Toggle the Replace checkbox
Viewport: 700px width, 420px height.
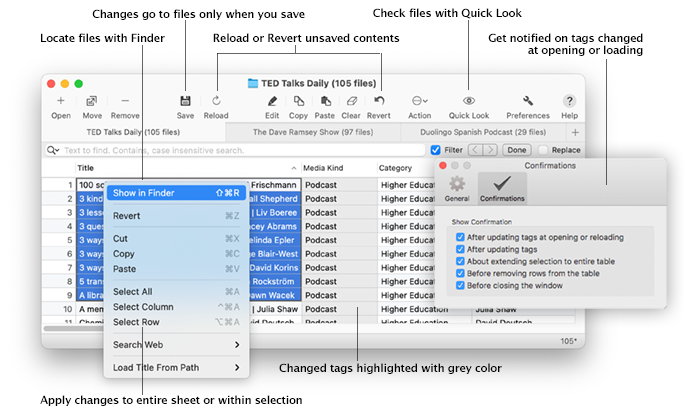click(543, 150)
